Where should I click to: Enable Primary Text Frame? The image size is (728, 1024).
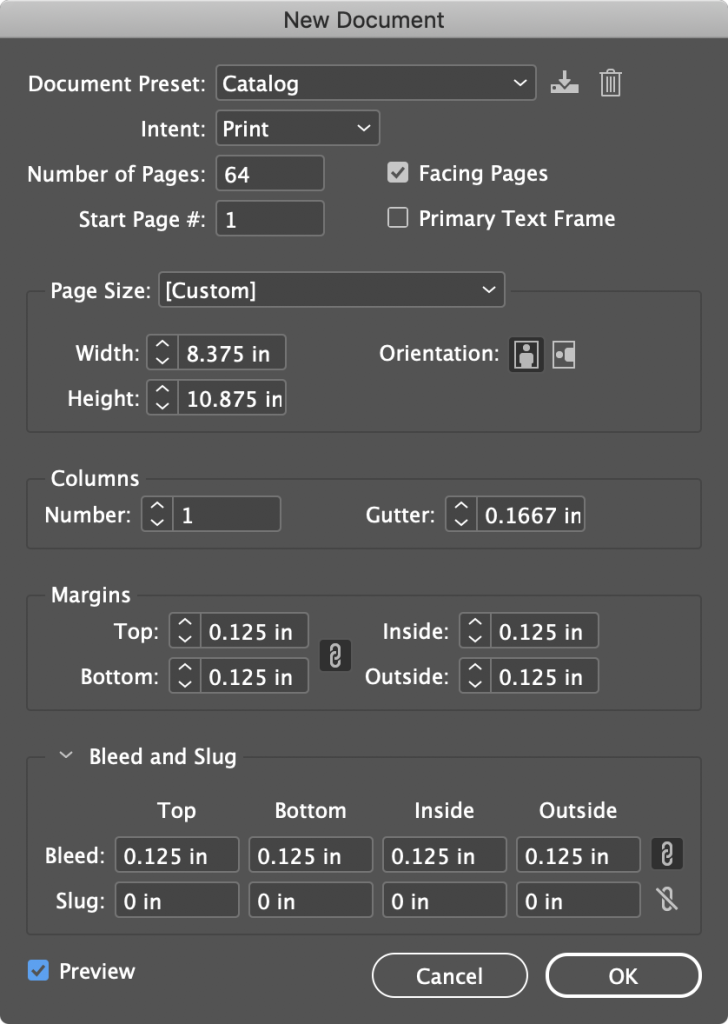point(397,218)
